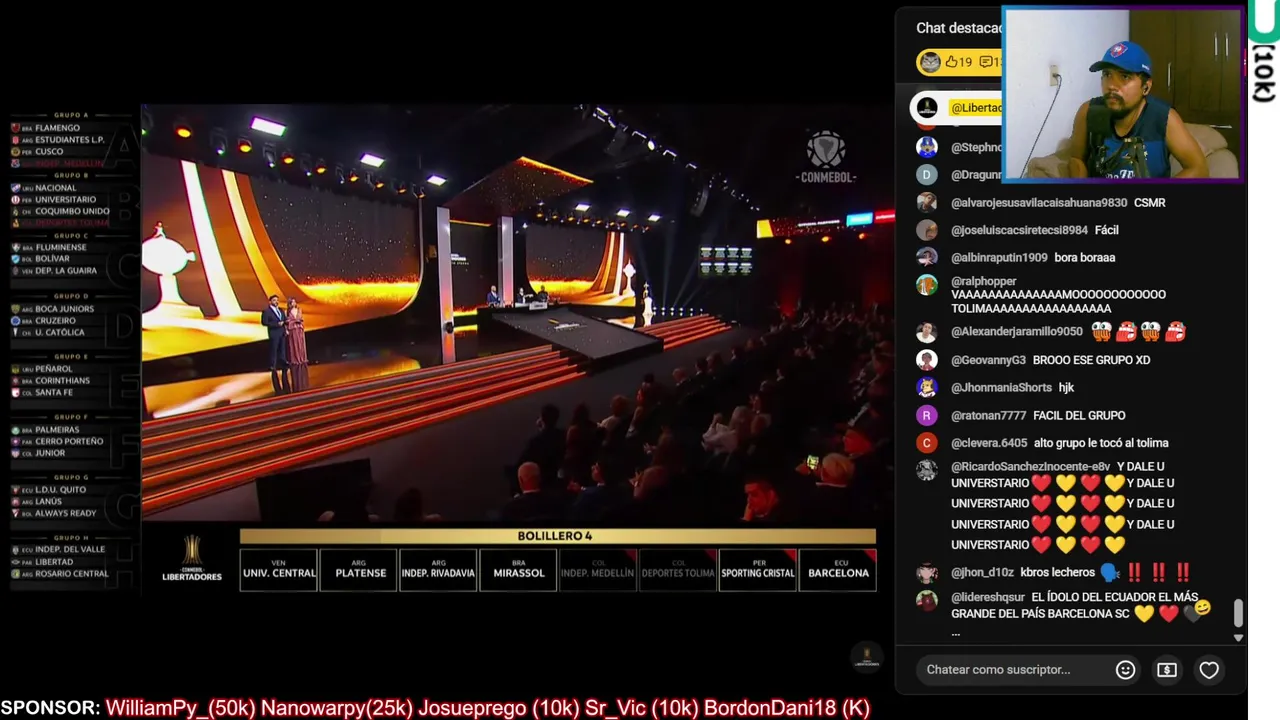Click the purple 'R' avatar of @ratonan7777

[927, 415]
